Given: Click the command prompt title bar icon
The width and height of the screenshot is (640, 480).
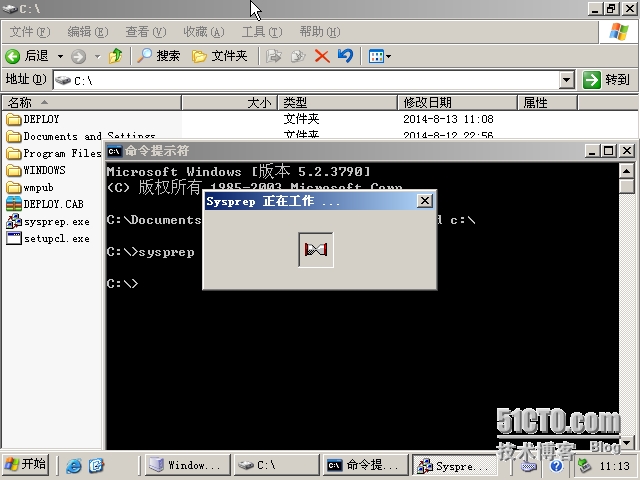Looking at the screenshot, I should tap(114, 151).
